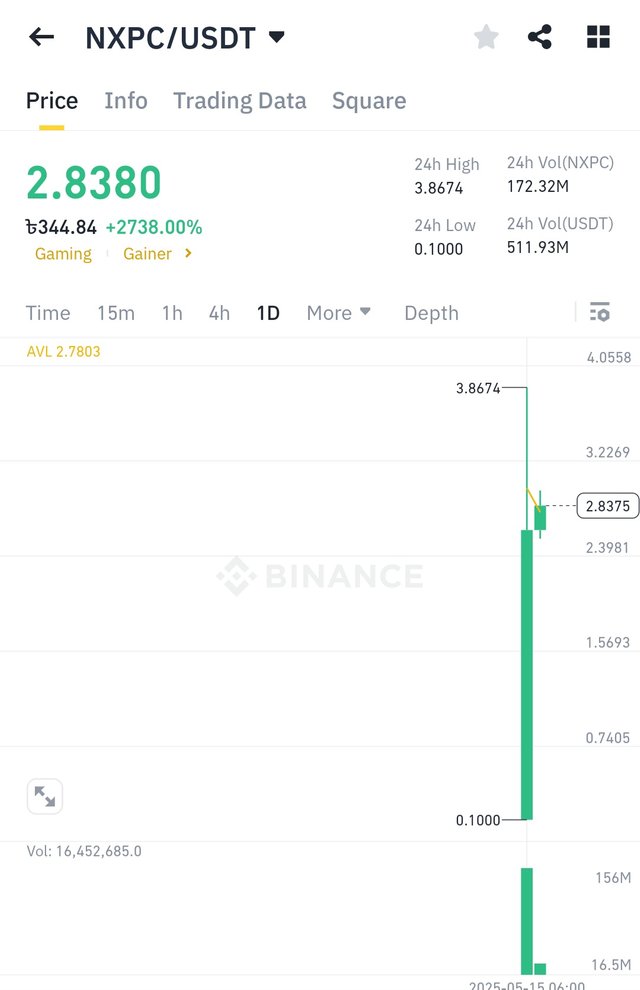Switch to the Info tab
640x990 pixels.
point(126,101)
